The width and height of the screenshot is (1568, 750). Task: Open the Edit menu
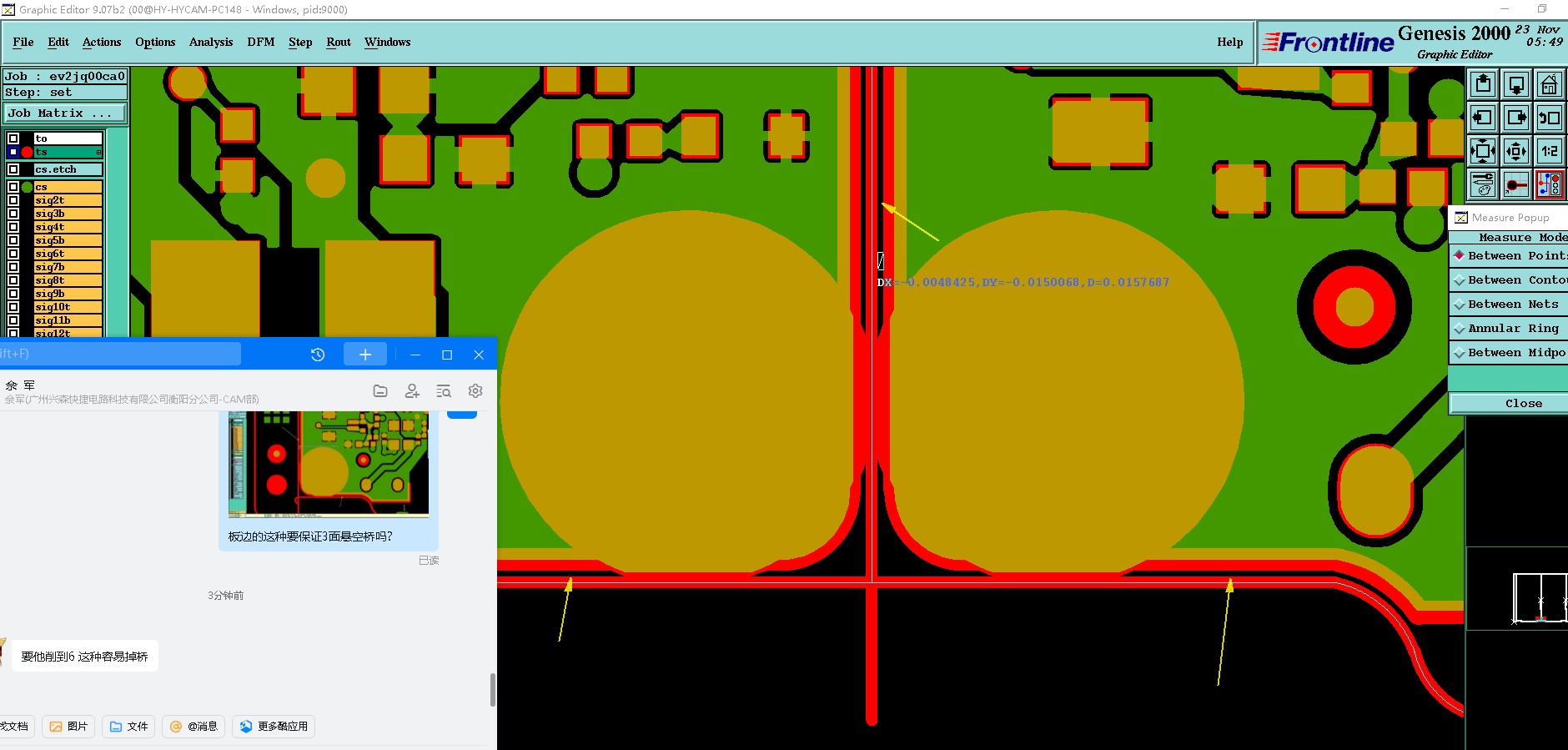tap(58, 42)
